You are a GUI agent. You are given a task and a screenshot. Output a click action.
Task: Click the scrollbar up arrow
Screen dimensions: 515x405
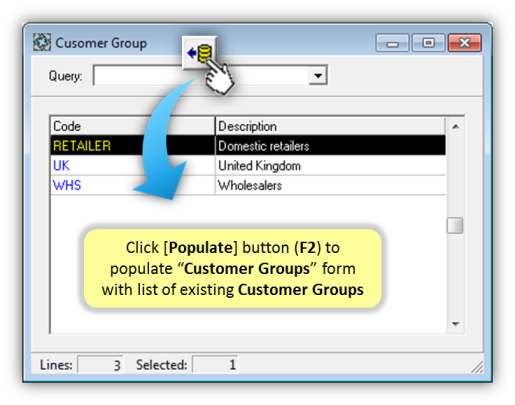455,126
